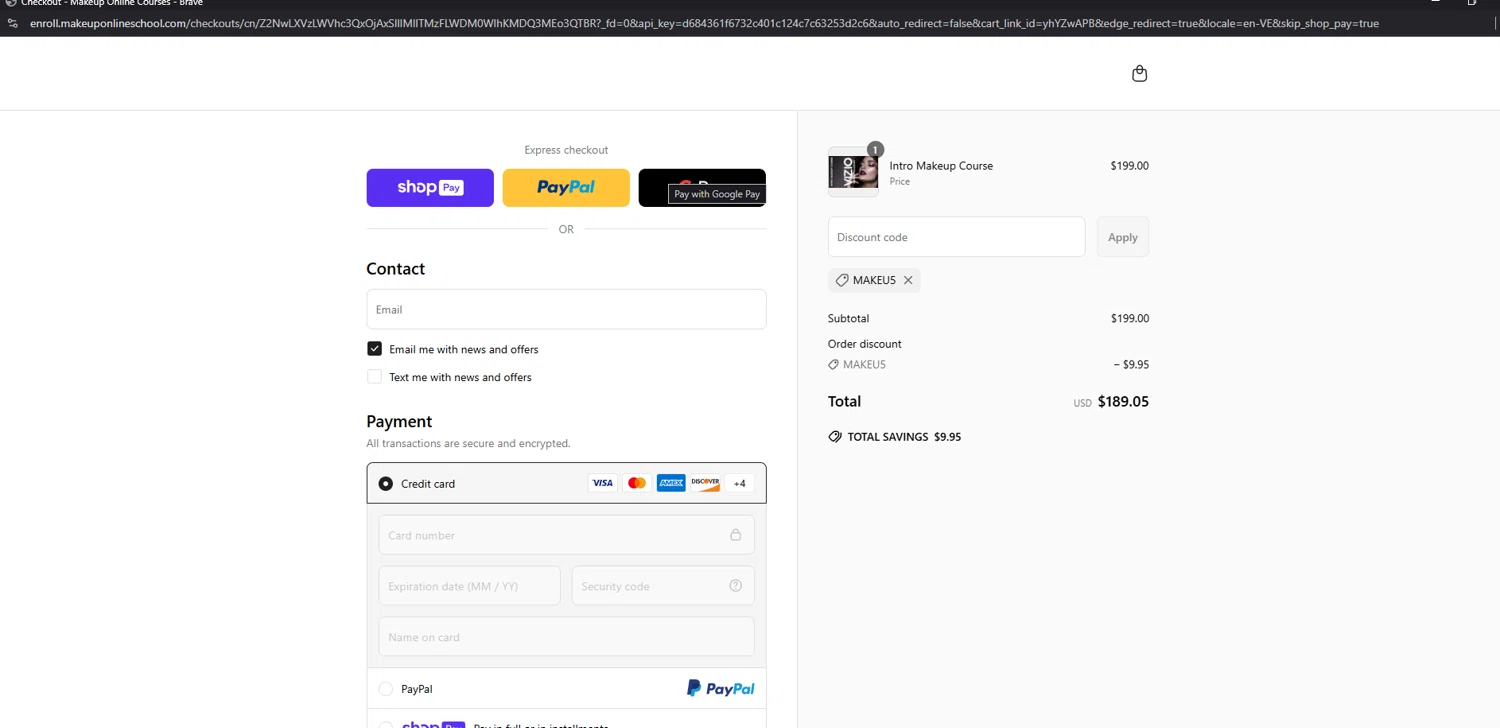1500x728 pixels.
Task: Select the Google Pay express button
Action: (702, 188)
